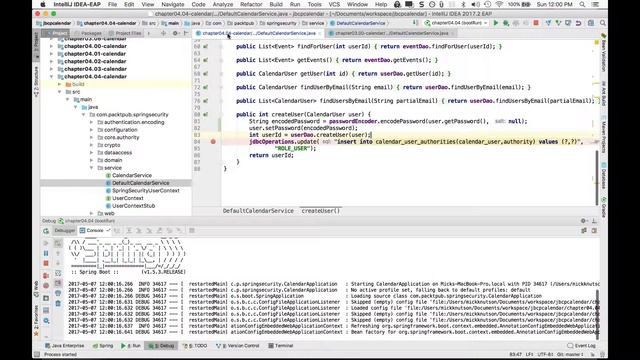Open the Java Enterprise tool window
Screen dimensions: 640x360
65,346
